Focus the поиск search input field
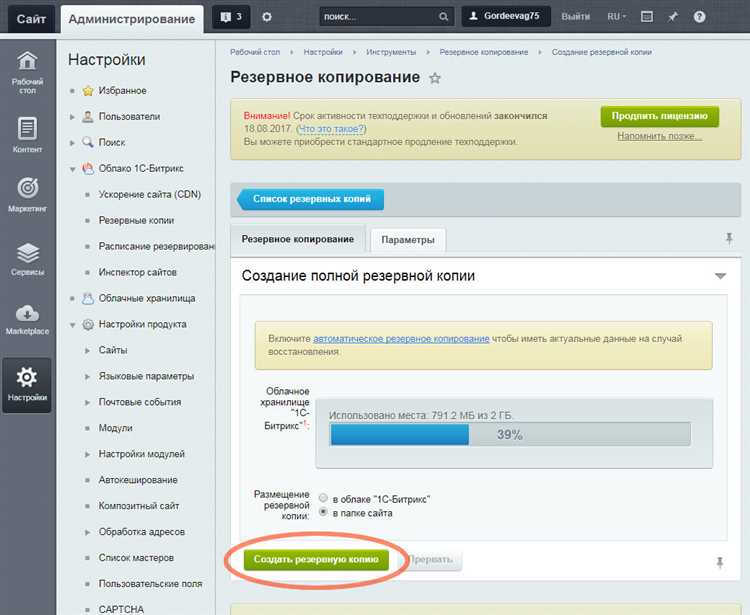The height and width of the screenshot is (615, 750). click(379, 17)
